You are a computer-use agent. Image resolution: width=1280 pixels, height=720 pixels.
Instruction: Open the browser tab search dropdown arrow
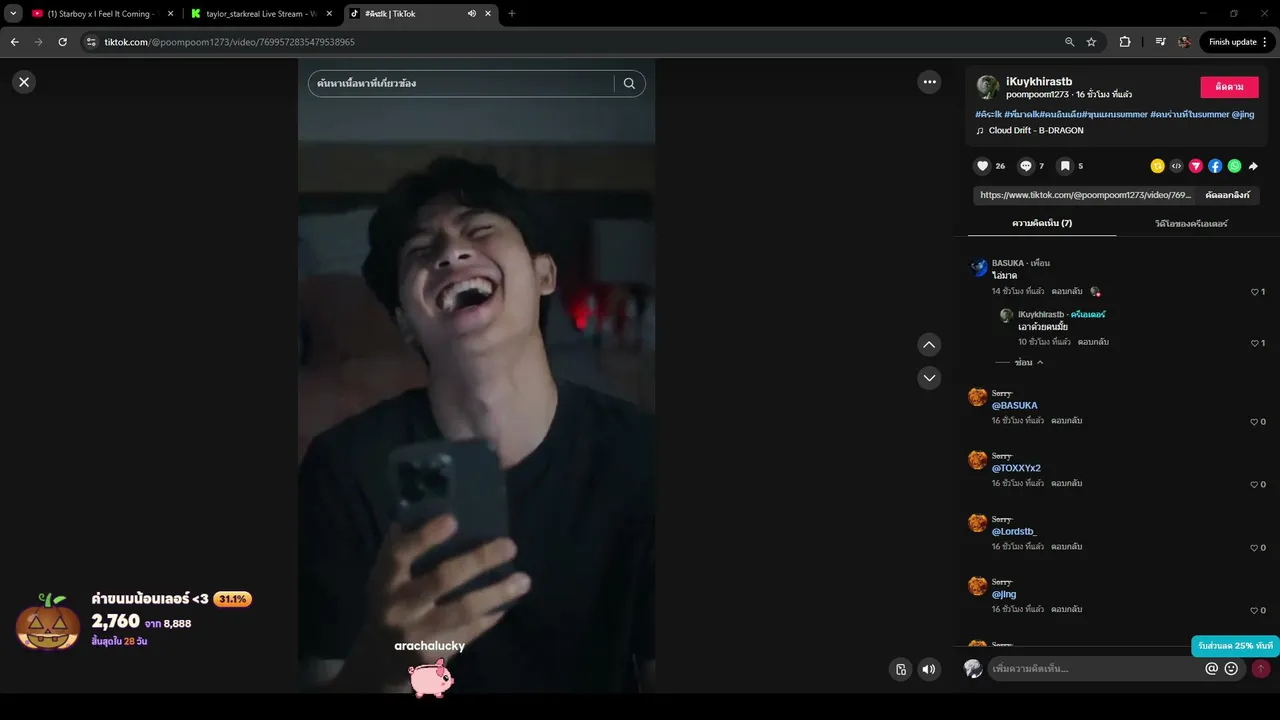[x=13, y=14]
